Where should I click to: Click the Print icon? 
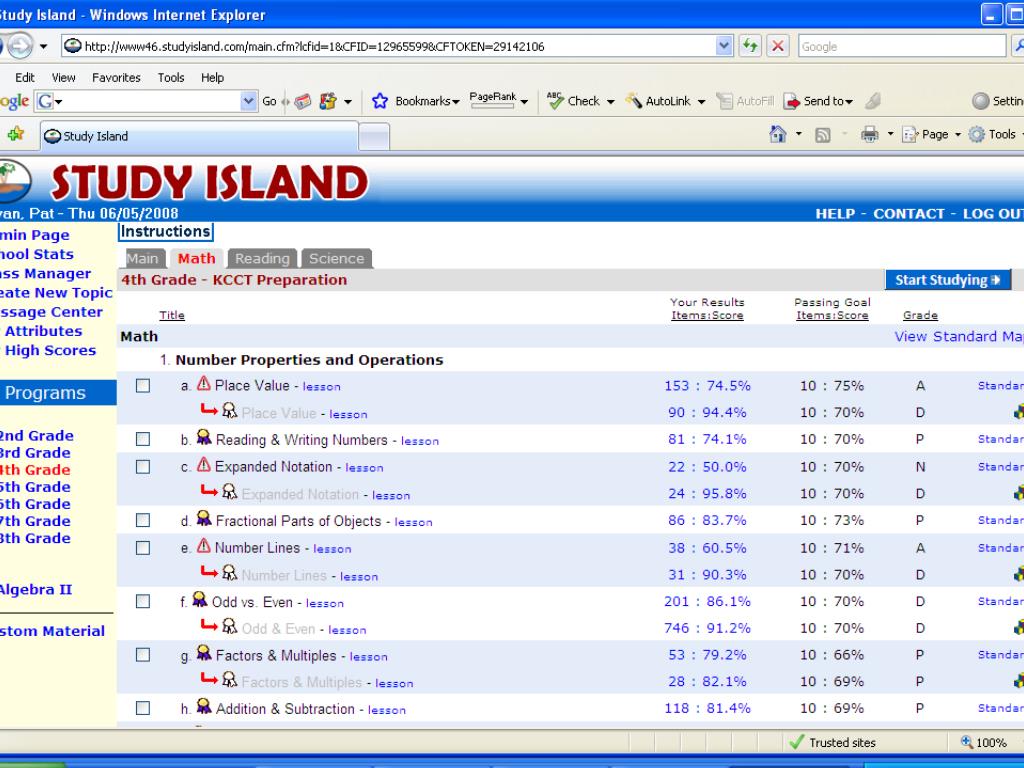point(869,135)
